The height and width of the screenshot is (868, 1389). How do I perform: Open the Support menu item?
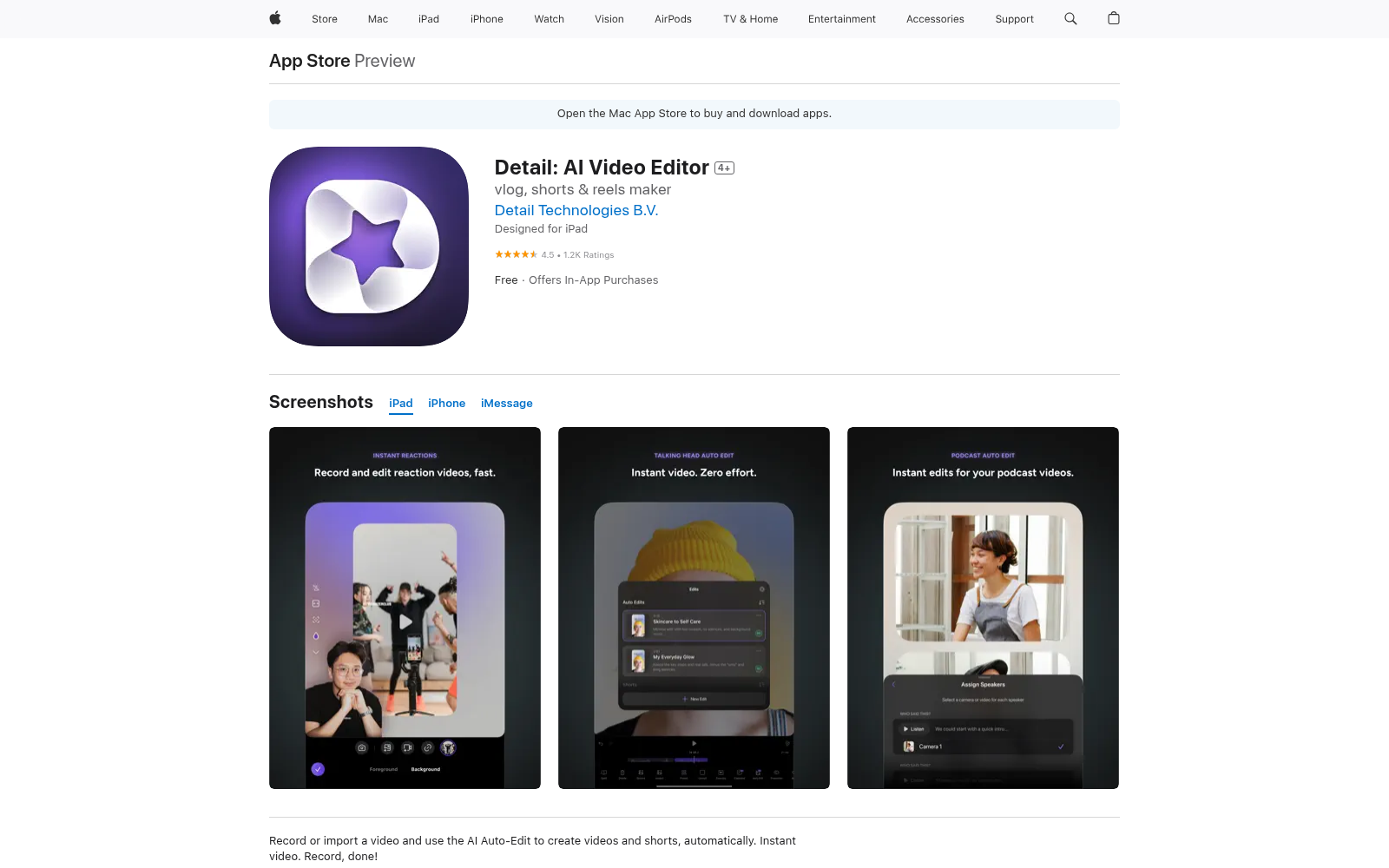[1014, 19]
